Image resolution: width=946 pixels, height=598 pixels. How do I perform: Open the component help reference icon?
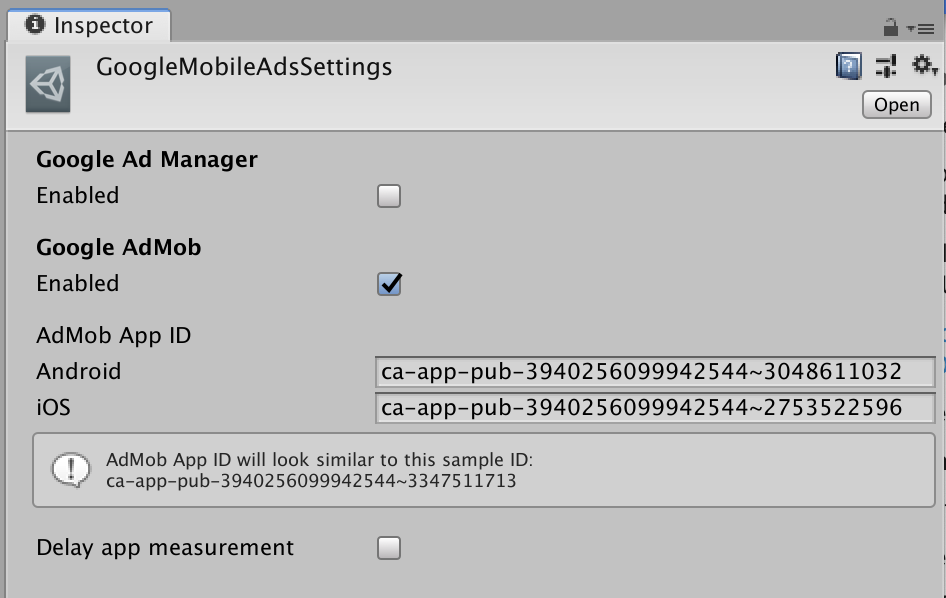(x=848, y=67)
